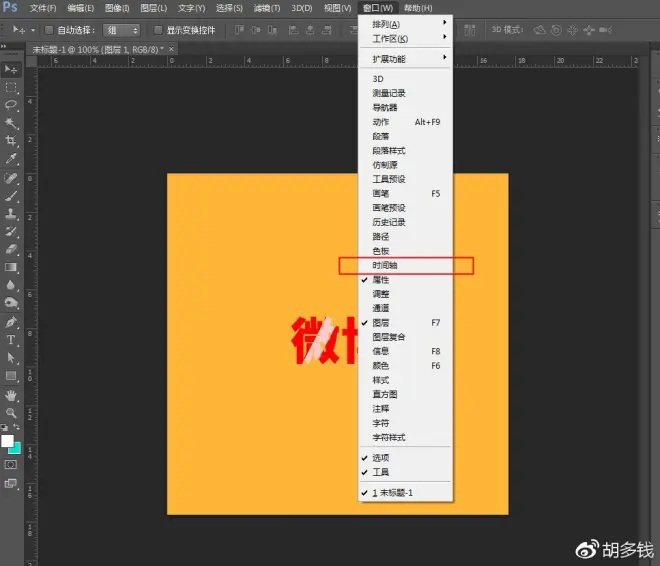Click auto-align layers icon in options bar
660x566 pixels.
(x=469, y=30)
